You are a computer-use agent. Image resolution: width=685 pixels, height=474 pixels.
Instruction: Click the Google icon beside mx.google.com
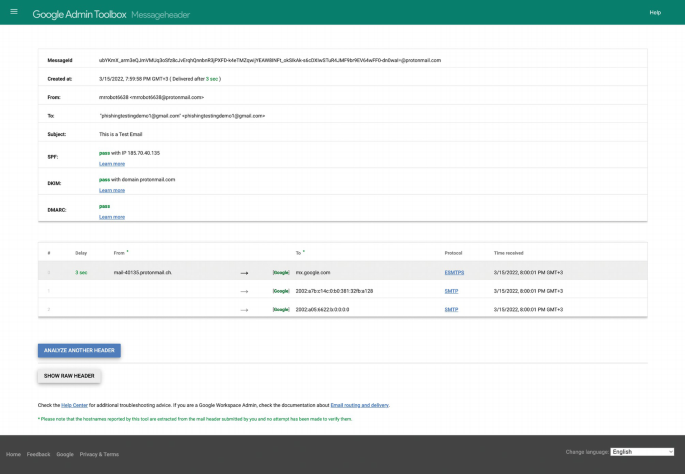click(281, 272)
